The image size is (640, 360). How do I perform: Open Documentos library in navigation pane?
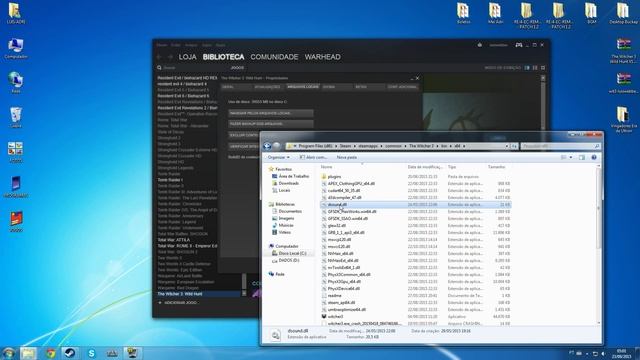pos(290,211)
